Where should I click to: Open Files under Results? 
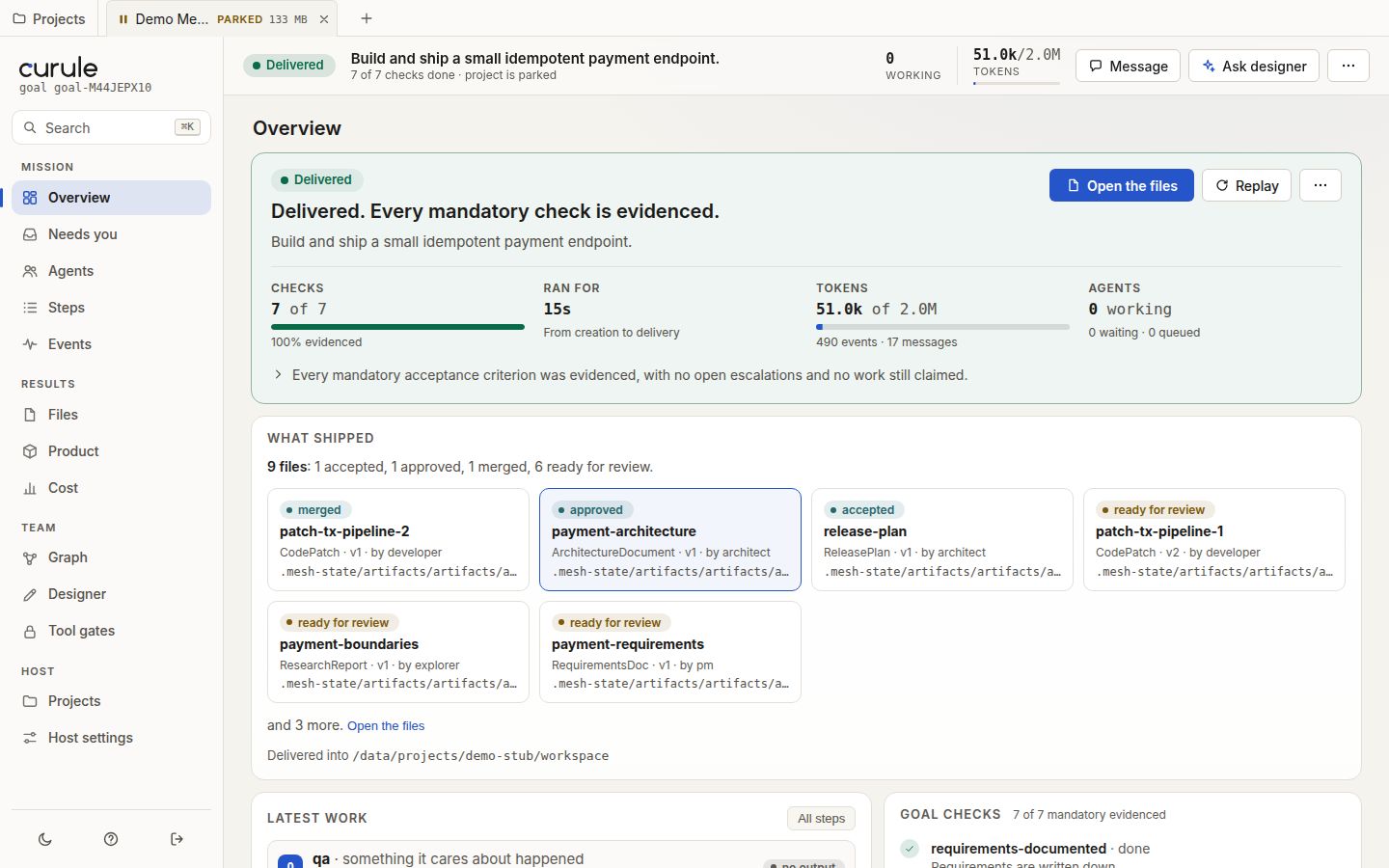(x=111, y=415)
